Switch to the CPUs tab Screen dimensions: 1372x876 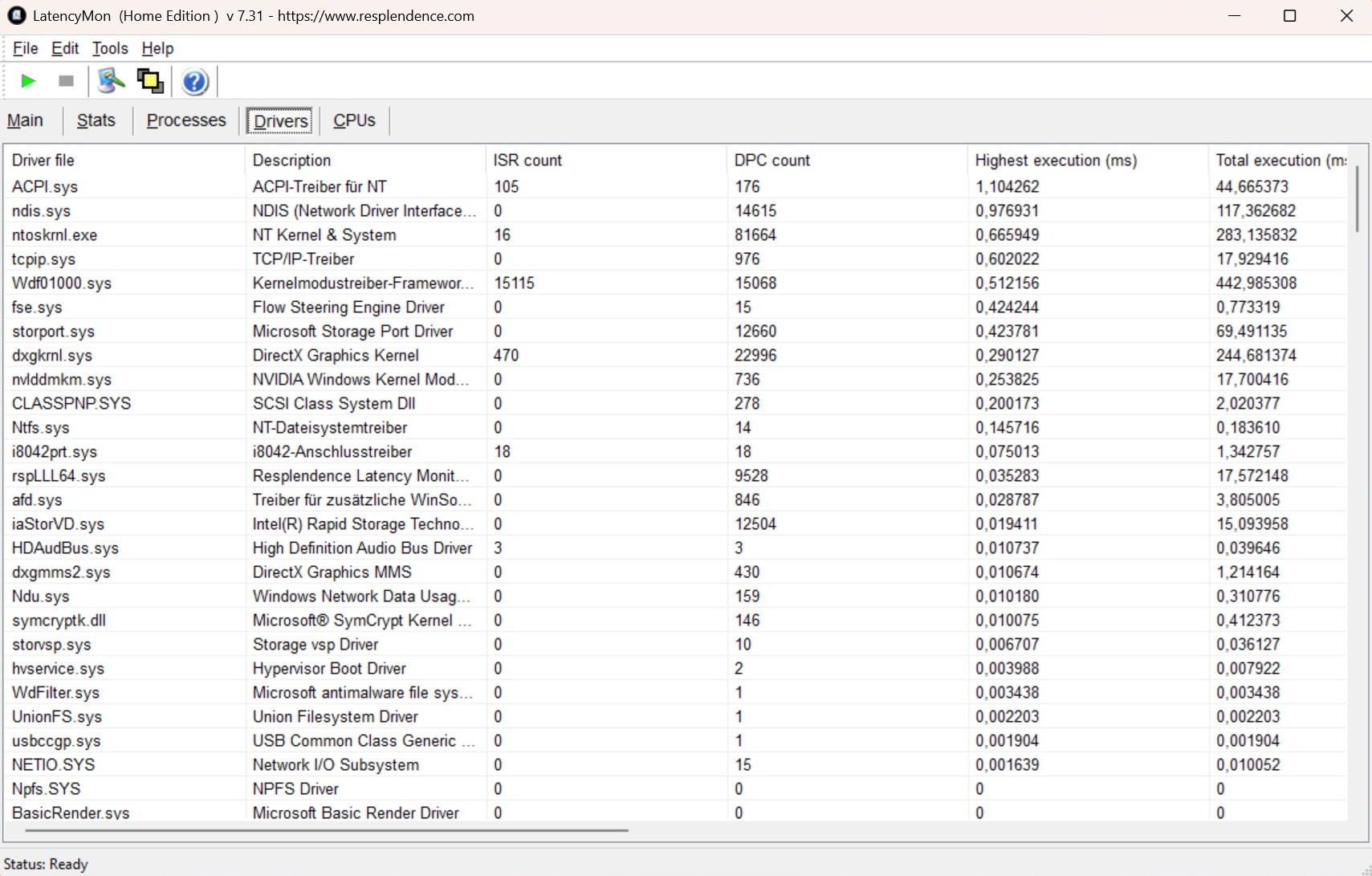(354, 120)
